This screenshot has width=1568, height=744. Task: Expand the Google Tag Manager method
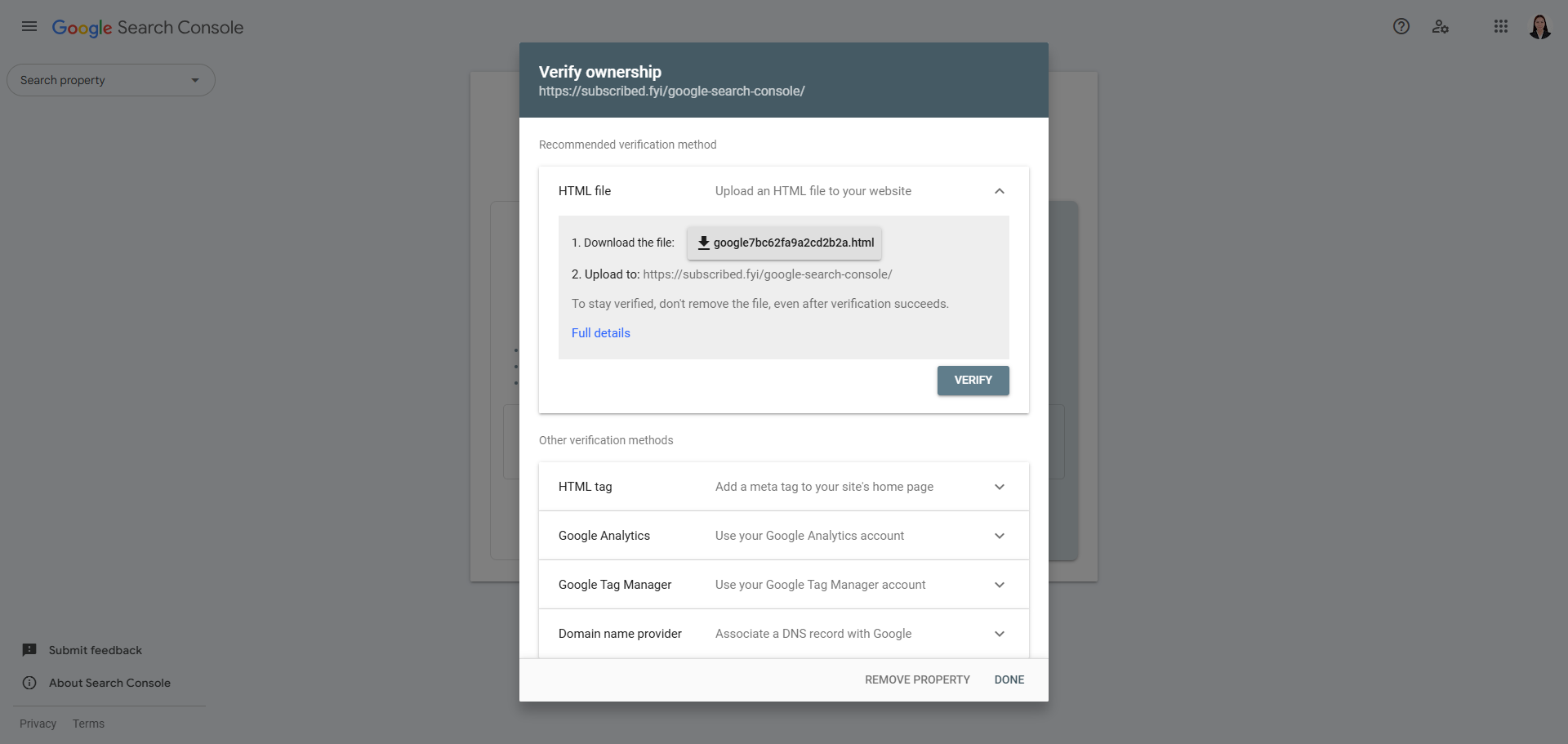click(x=1000, y=585)
